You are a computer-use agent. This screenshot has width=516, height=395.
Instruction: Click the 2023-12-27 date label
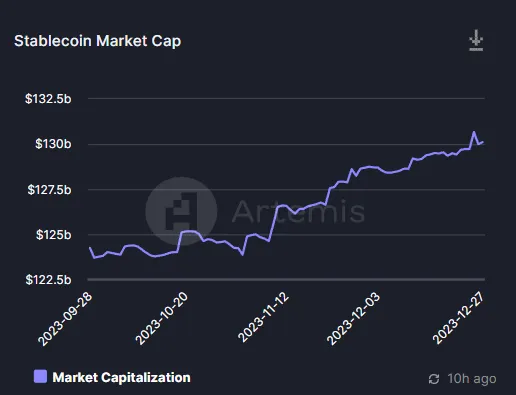coord(458,317)
